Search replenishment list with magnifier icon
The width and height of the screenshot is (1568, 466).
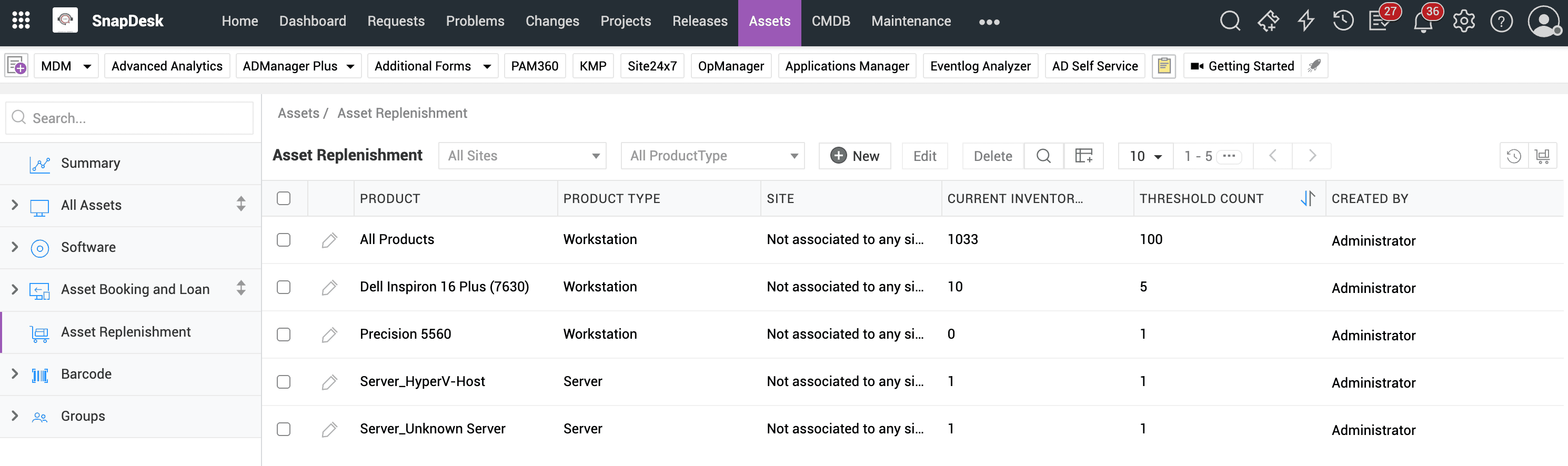1043,156
